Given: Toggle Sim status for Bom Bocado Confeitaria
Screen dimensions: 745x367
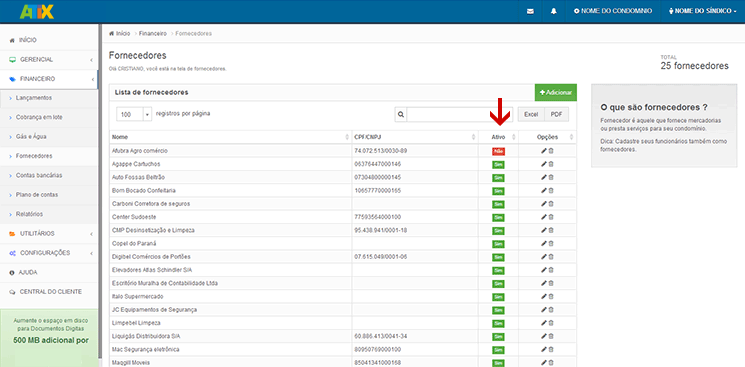Looking at the screenshot, I should [x=498, y=191].
